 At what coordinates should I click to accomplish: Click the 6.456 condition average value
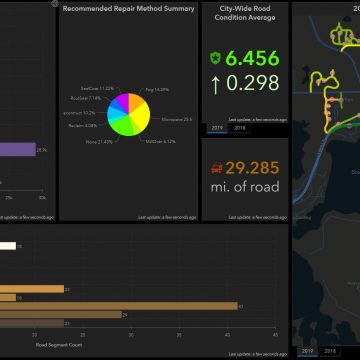(x=252, y=58)
